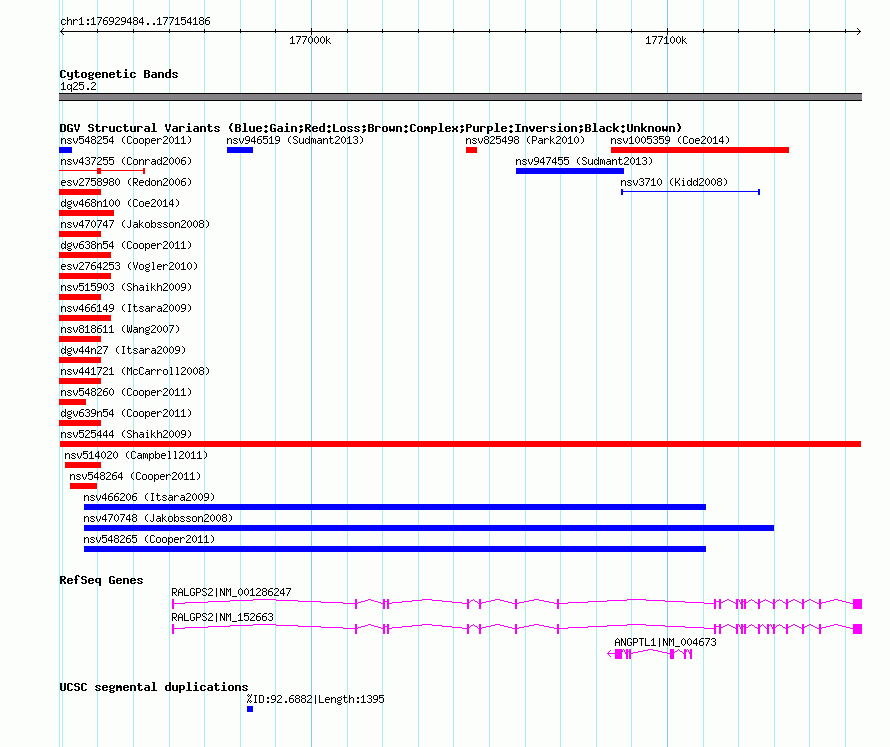The height and width of the screenshot is (747, 890).
Task: Select the dgv468n100 (Coe2014) label
Action: (x=120, y=203)
